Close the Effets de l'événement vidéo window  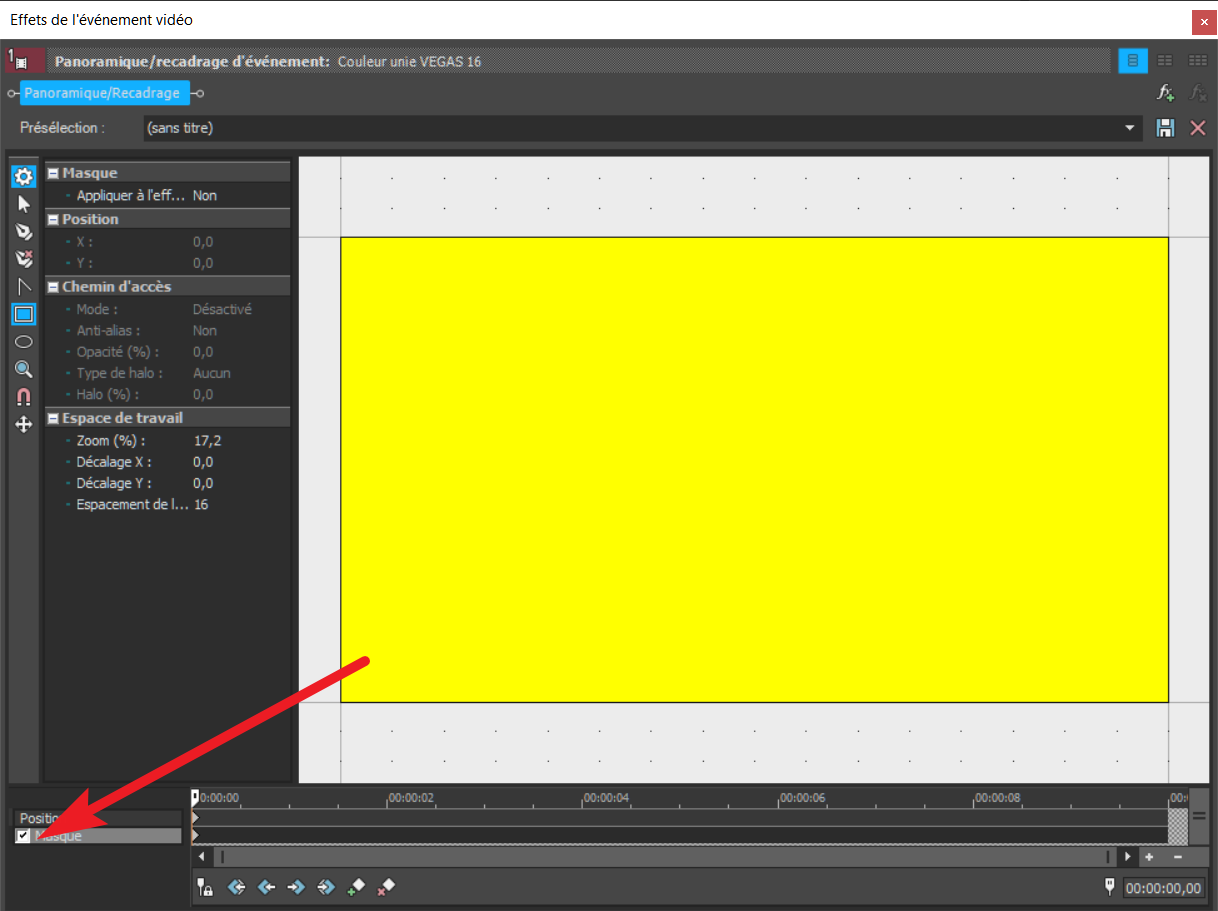point(1203,21)
